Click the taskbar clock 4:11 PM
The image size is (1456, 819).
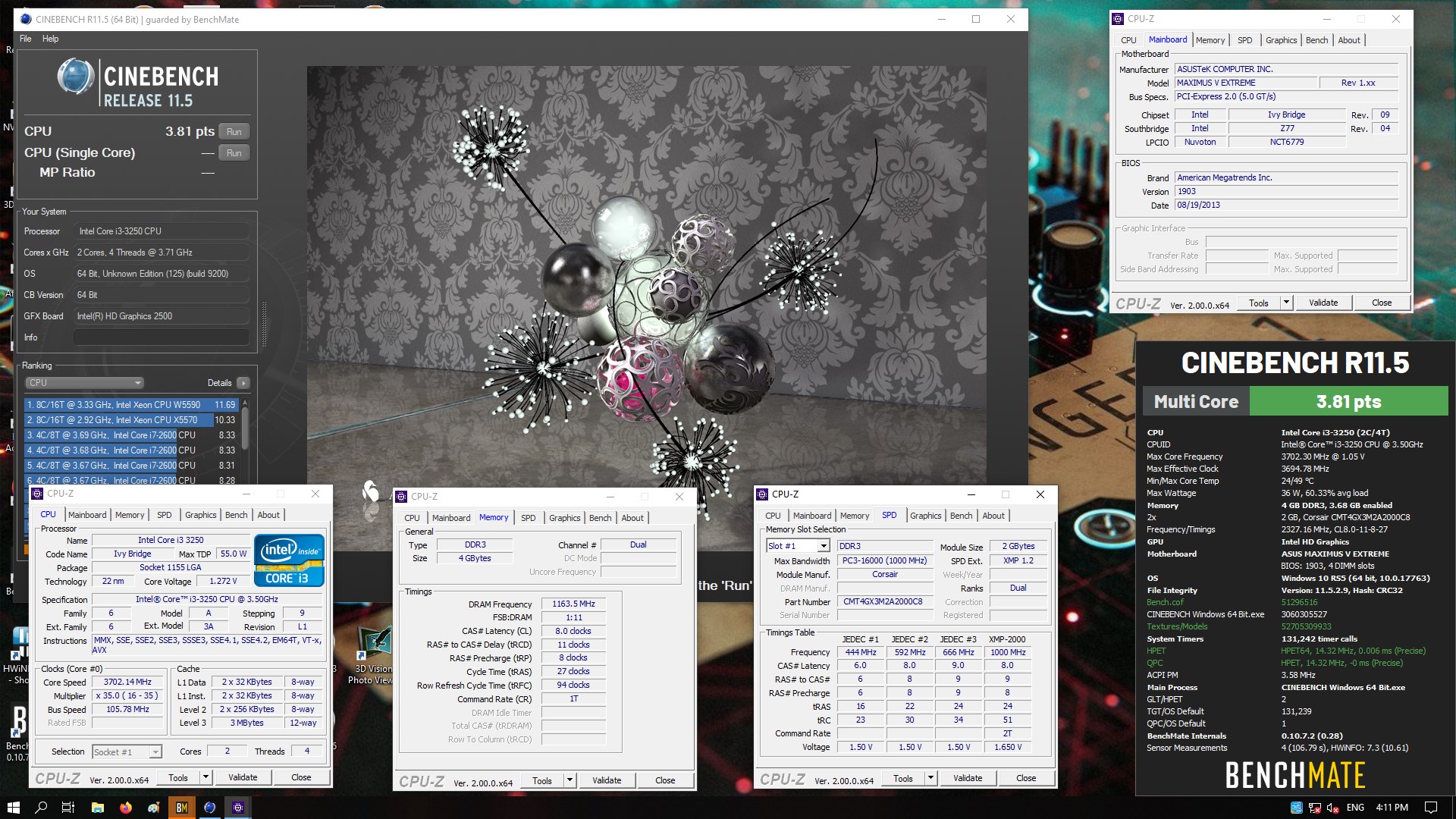point(1392,808)
